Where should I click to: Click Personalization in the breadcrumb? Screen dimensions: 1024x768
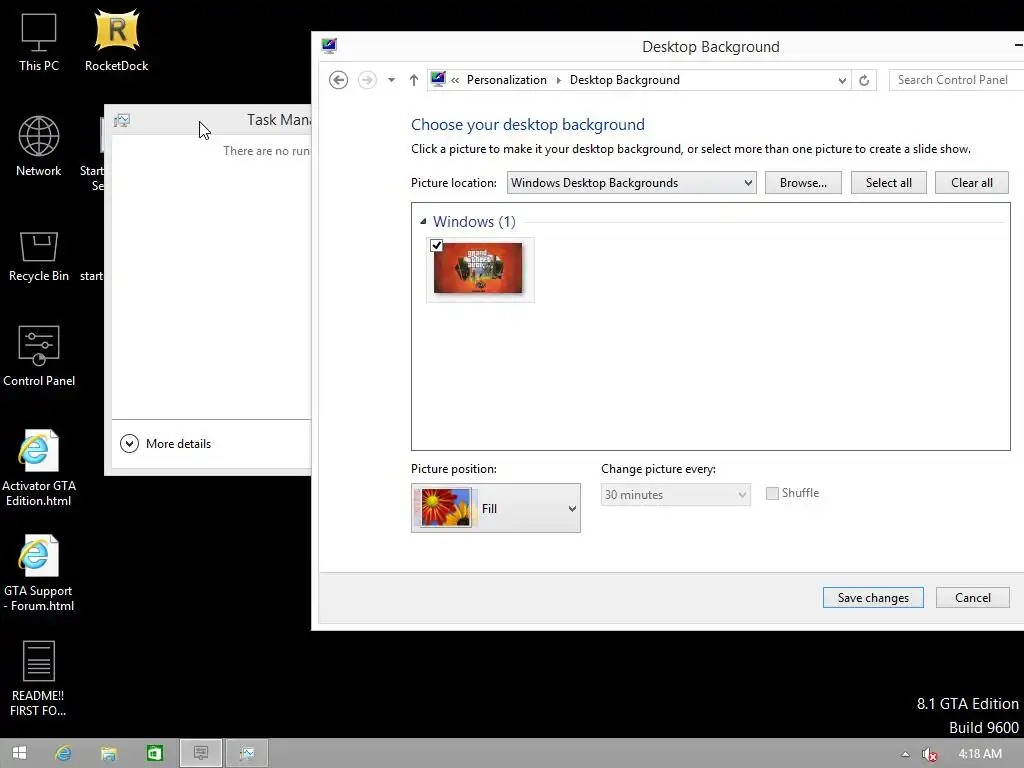pyautogui.click(x=506, y=80)
